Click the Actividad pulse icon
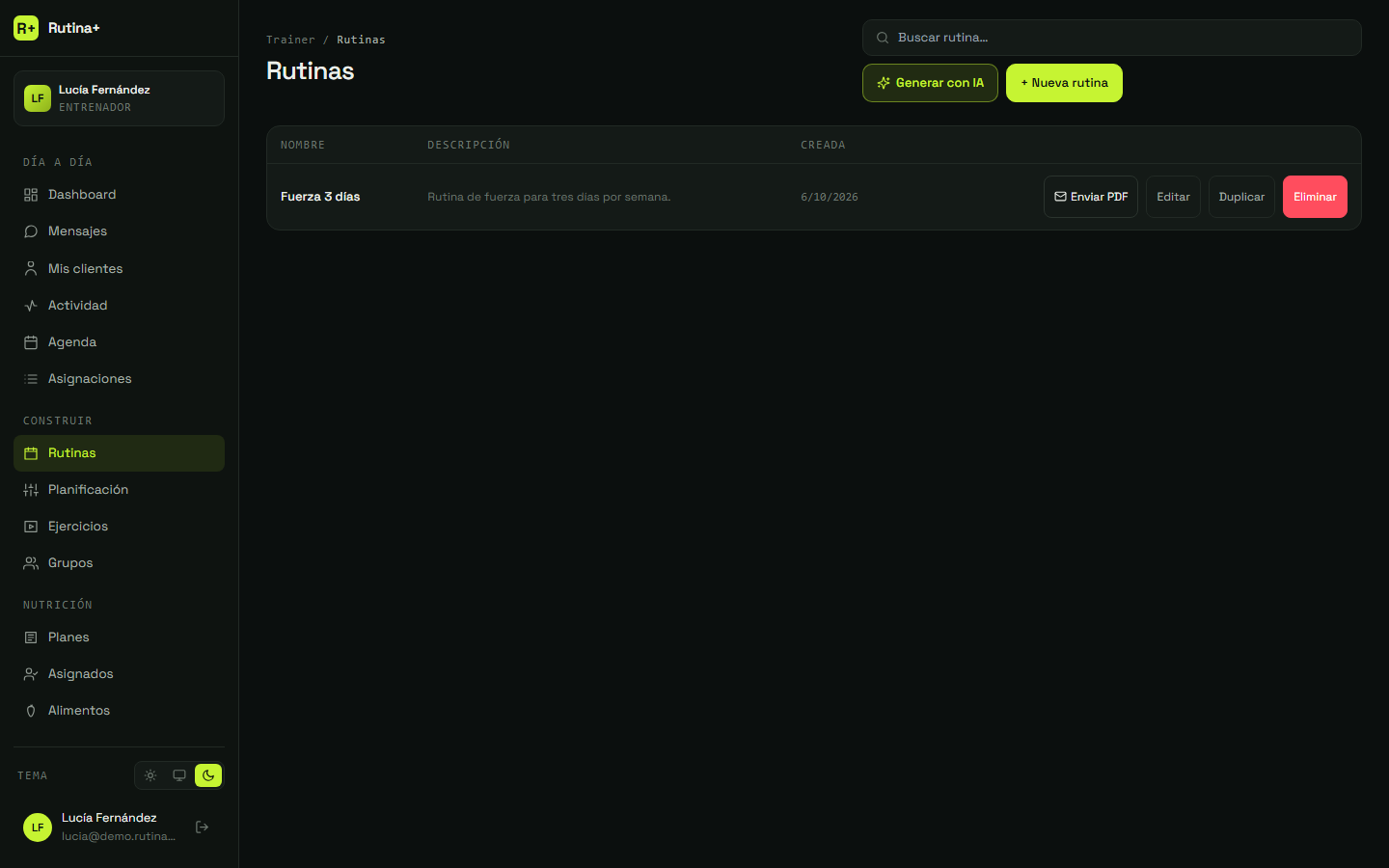1389x868 pixels. pos(31,306)
